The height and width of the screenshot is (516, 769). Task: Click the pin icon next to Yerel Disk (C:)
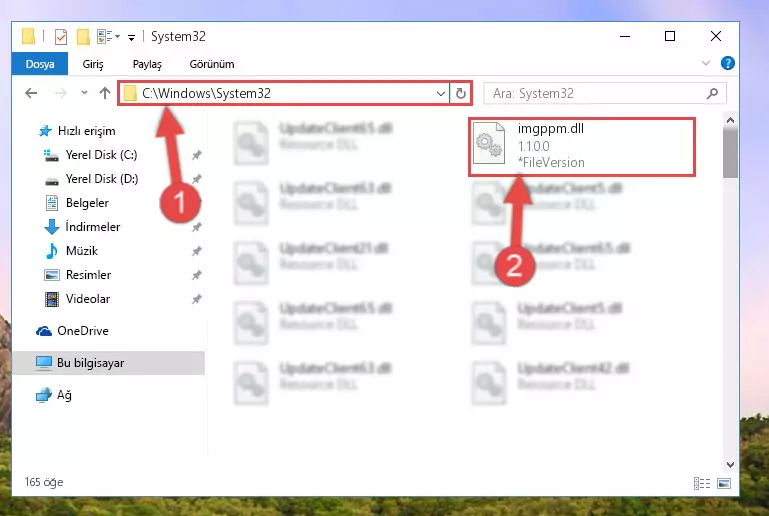click(197, 155)
